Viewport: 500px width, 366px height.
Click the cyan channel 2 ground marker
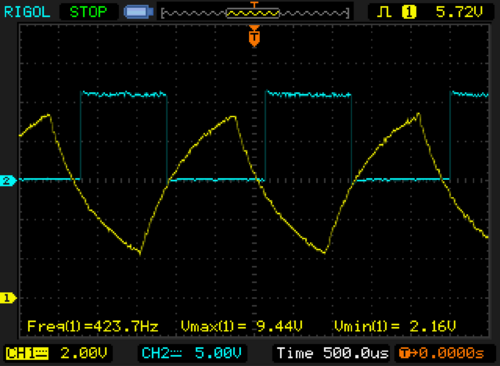(x=8, y=181)
